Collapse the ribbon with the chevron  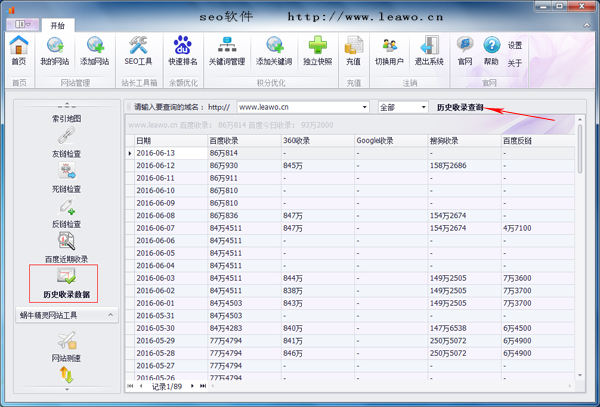point(587,25)
